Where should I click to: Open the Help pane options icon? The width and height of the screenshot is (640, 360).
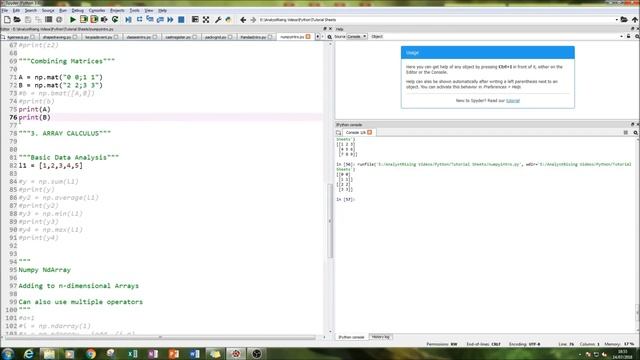[637, 37]
